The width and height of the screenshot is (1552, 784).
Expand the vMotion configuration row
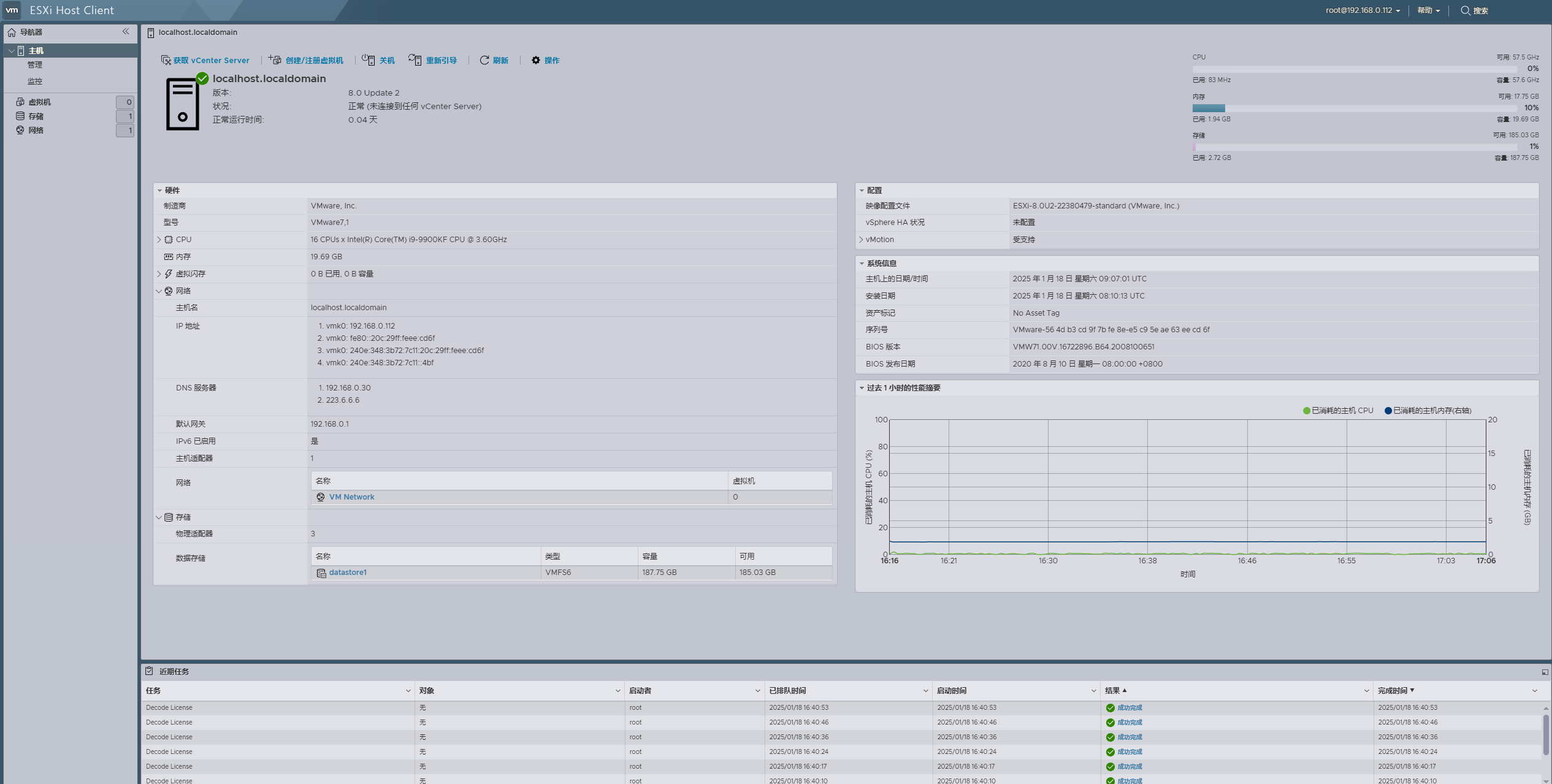[861, 240]
